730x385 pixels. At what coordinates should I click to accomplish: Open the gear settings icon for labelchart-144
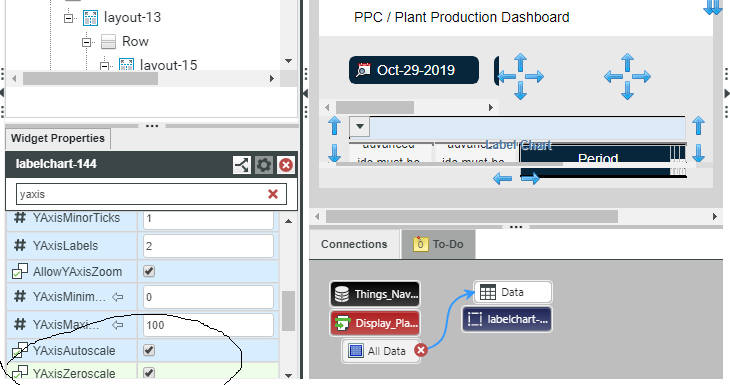coord(264,165)
